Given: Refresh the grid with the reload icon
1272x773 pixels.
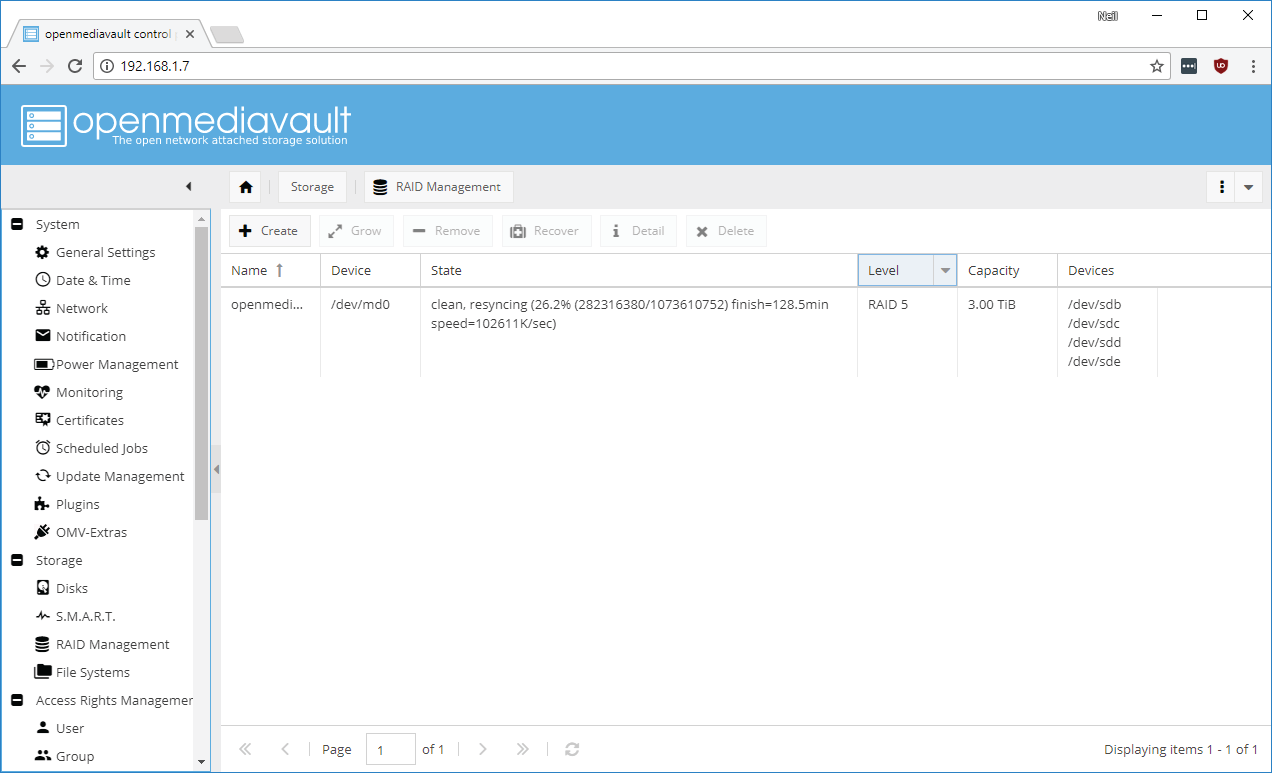Looking at the screenshot, I should (572, 749).
